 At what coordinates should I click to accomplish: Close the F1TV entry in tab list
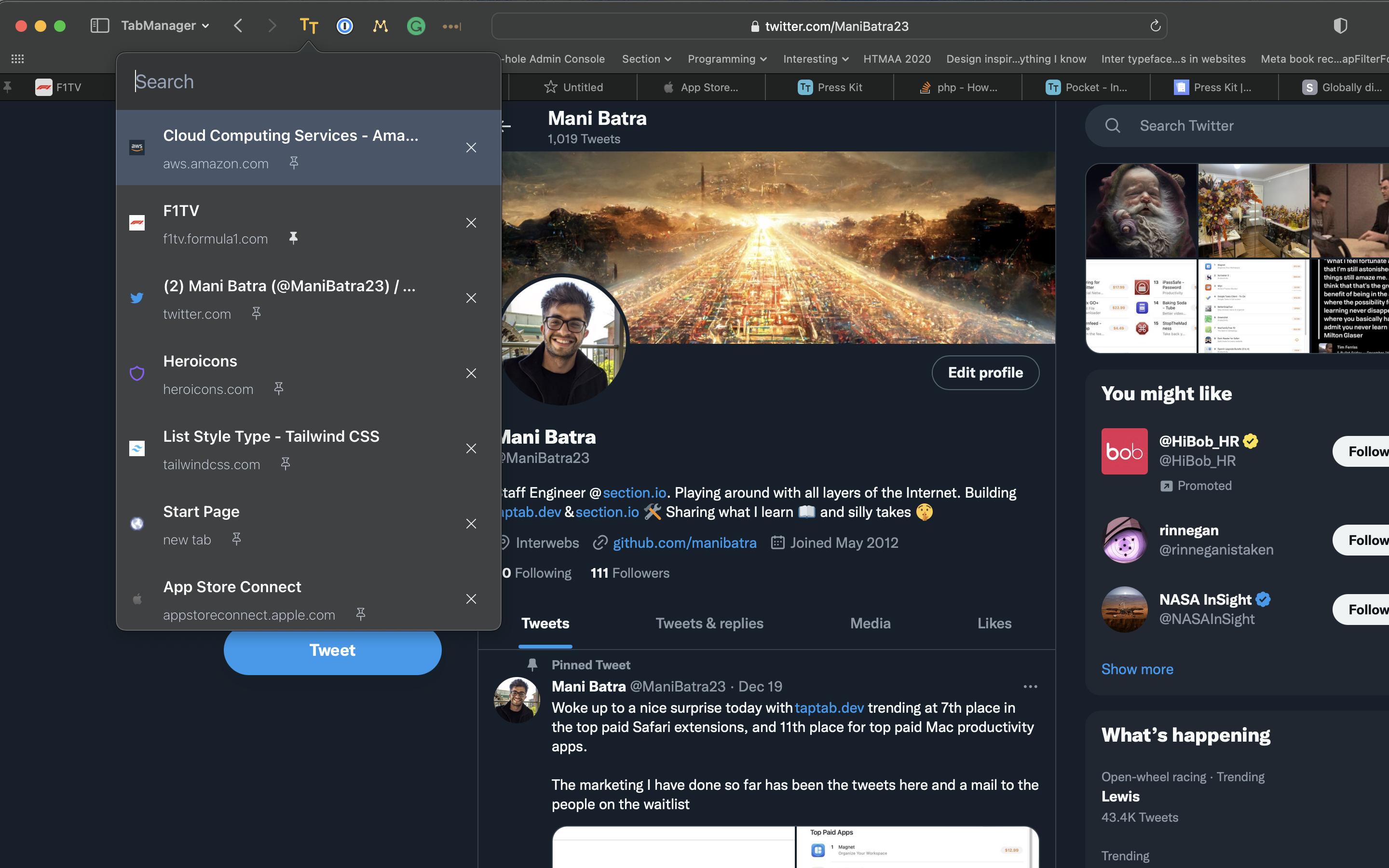click(471, 223)
